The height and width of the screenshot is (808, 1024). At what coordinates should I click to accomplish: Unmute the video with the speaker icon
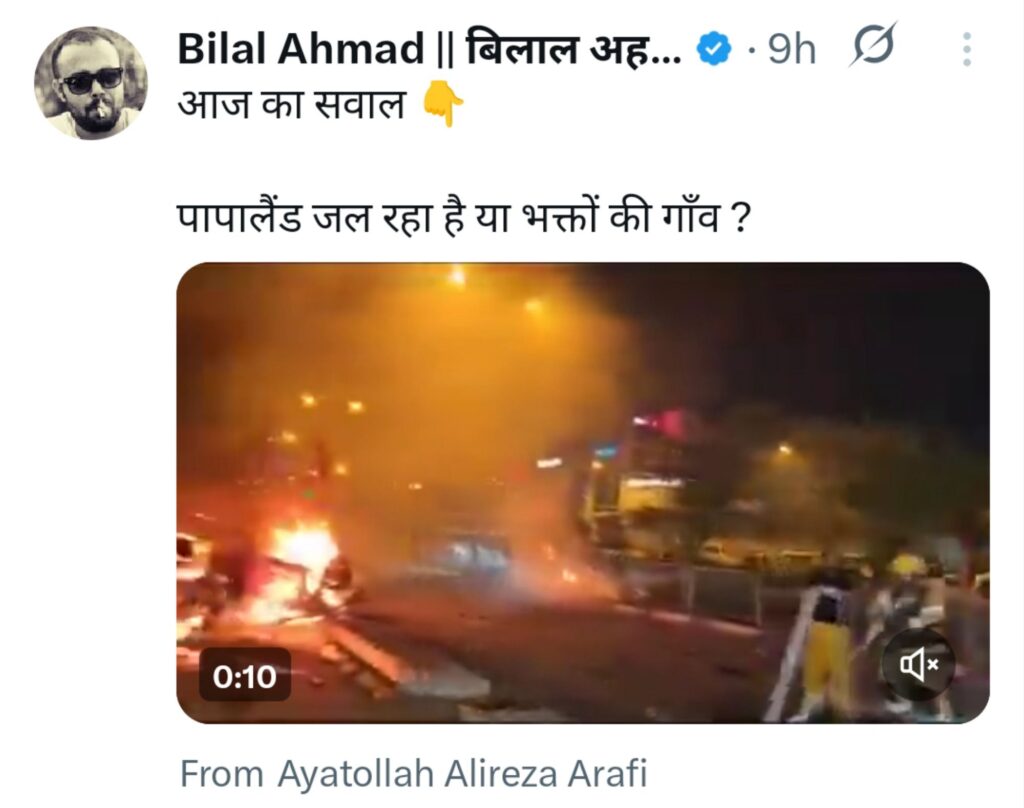tap(919, 664)
